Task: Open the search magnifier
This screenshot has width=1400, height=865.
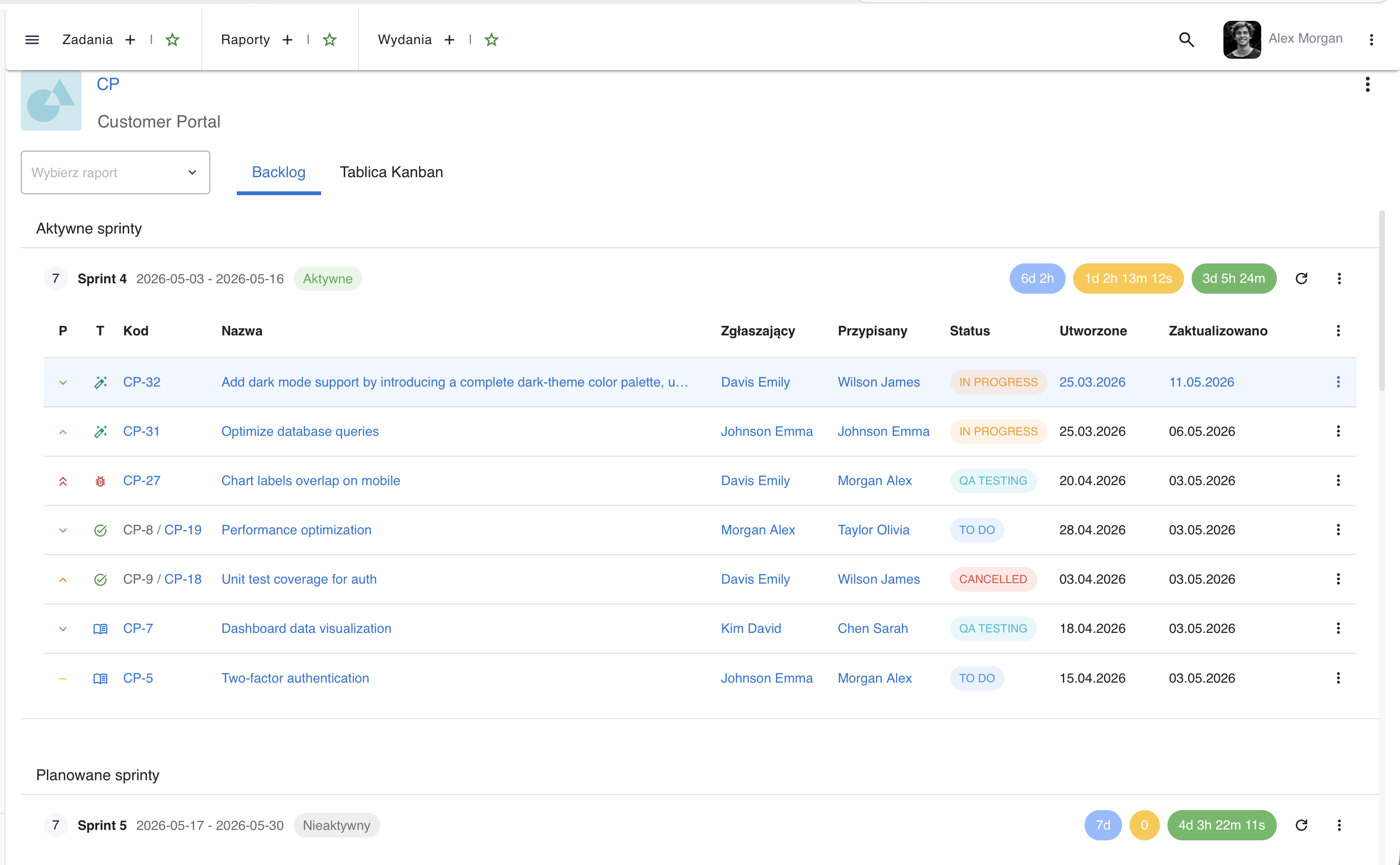Action: [x=1187, y=39]
